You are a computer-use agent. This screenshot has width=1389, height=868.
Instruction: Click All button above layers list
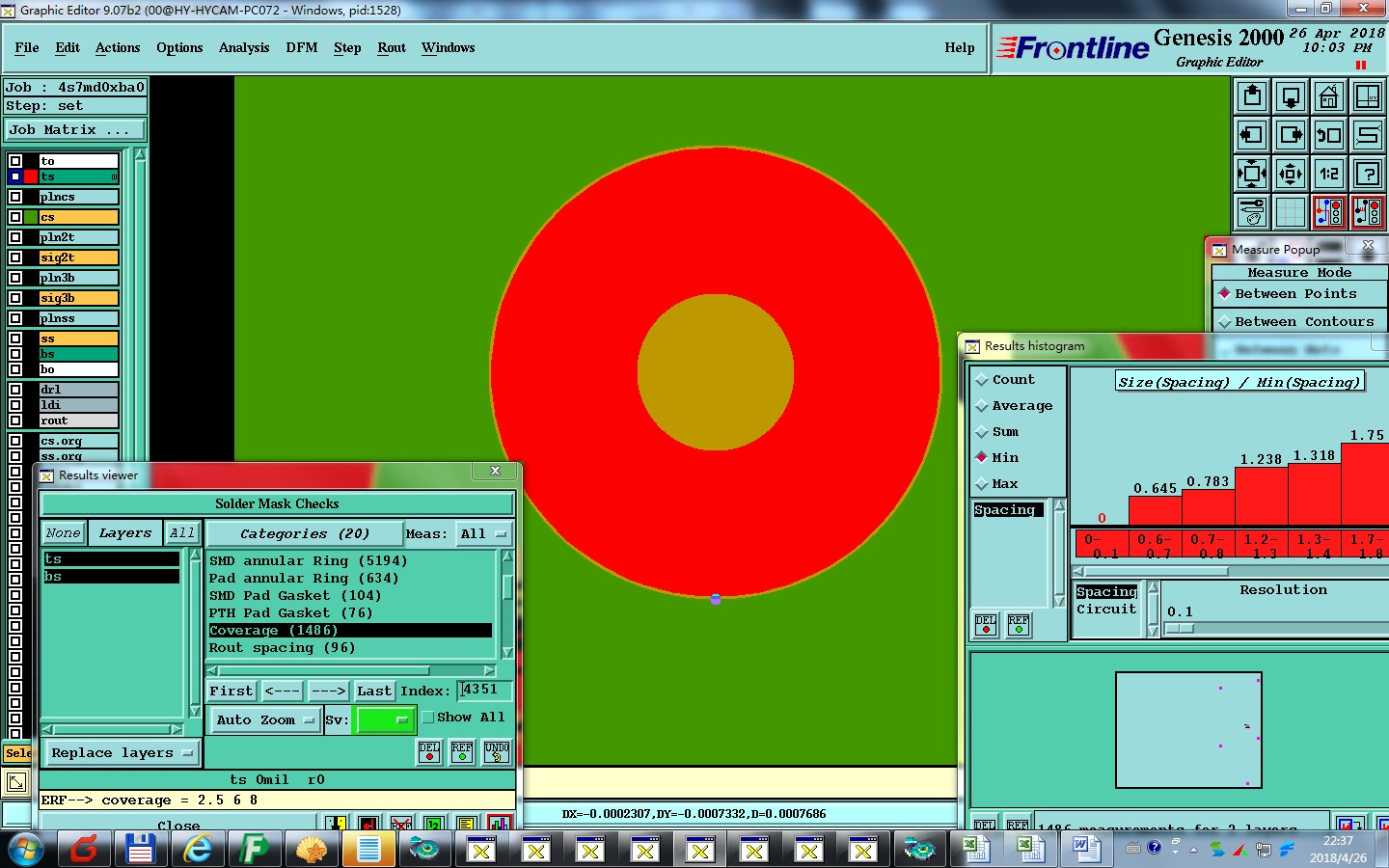click(x=182, y=533)
